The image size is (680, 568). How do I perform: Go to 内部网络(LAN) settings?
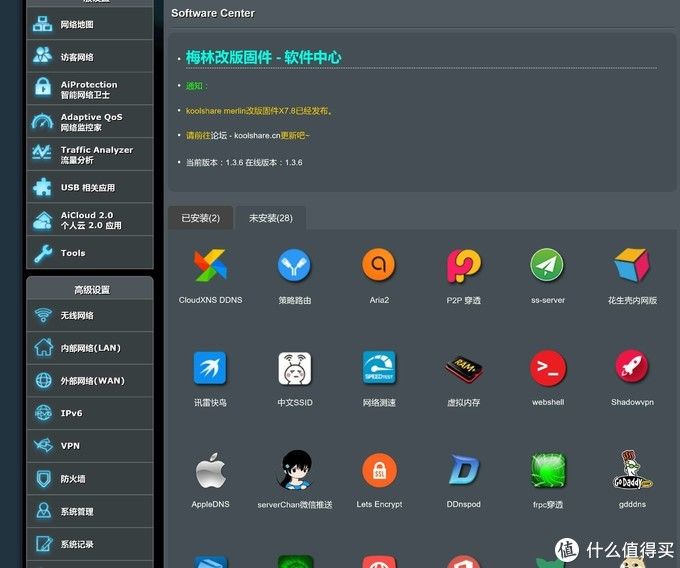[90, 348]
